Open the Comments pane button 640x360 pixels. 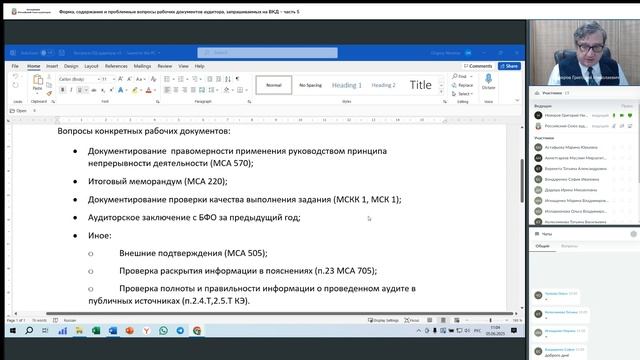tap(478, 66)
